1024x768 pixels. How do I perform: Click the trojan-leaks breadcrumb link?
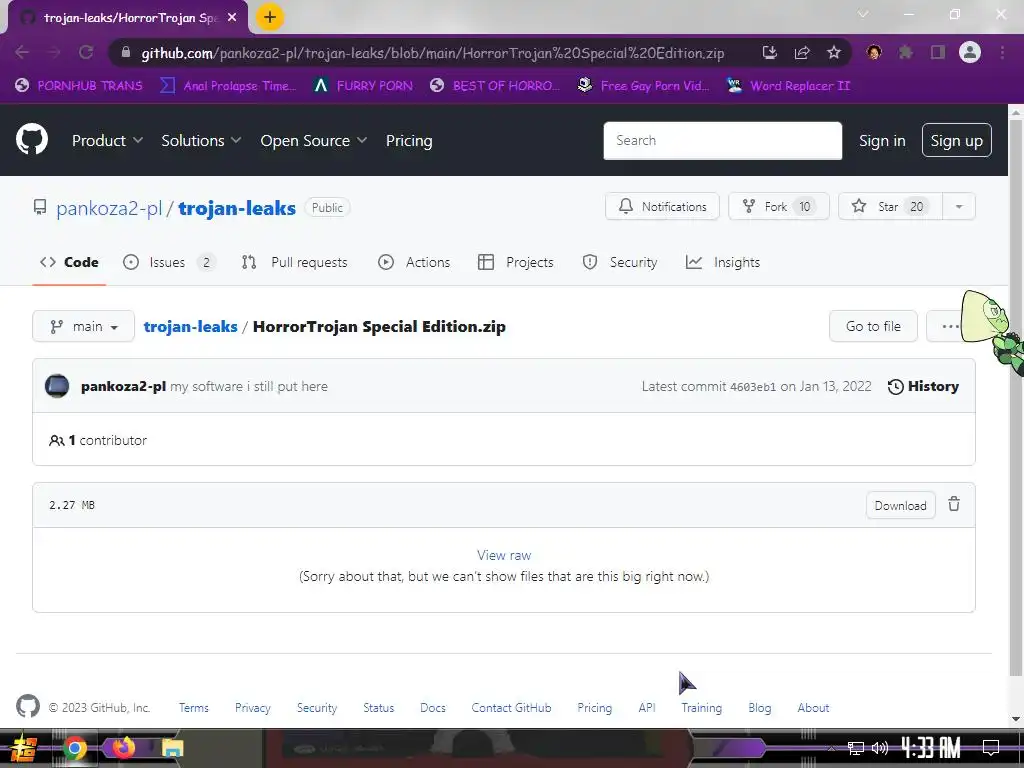coord(191,327)
